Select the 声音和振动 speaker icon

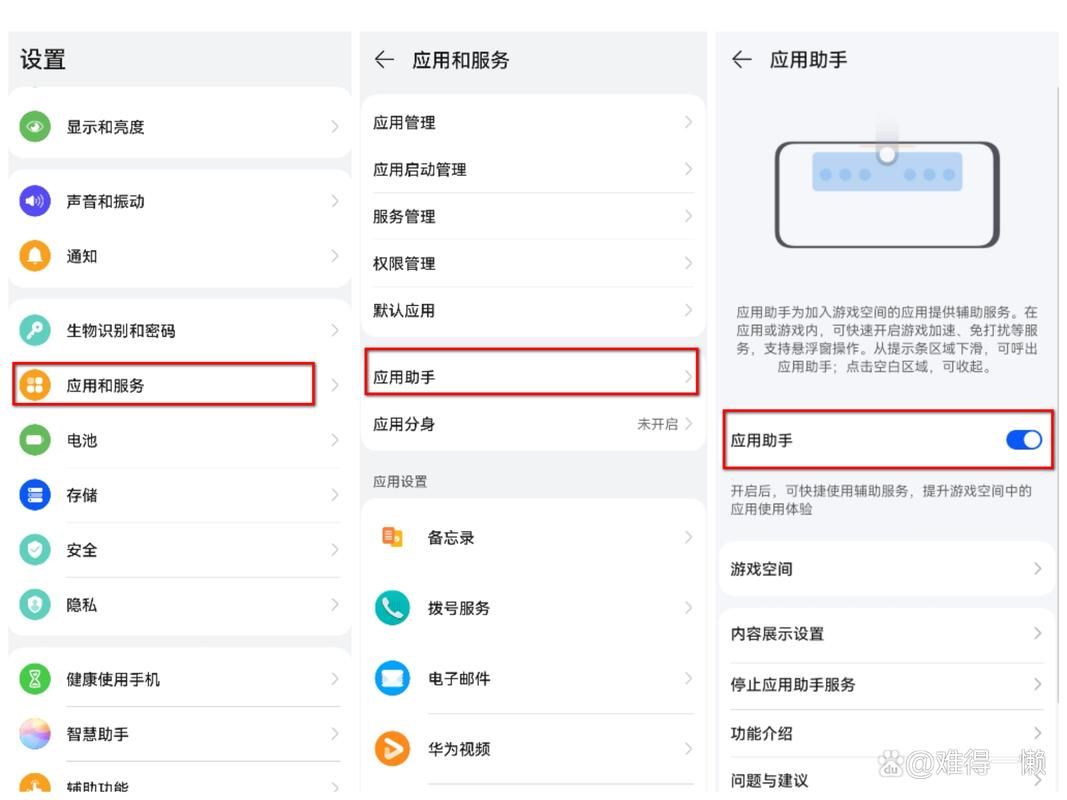36,201
